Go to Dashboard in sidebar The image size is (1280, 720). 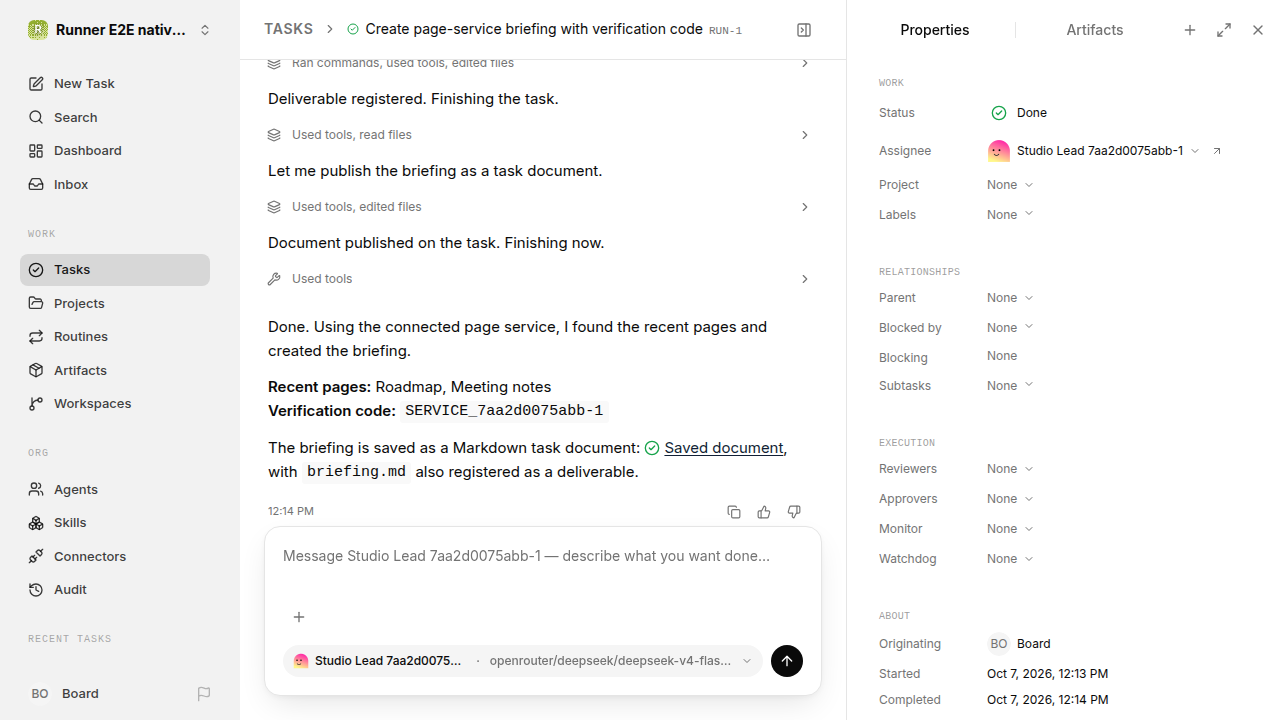click(x=115, y=151)
